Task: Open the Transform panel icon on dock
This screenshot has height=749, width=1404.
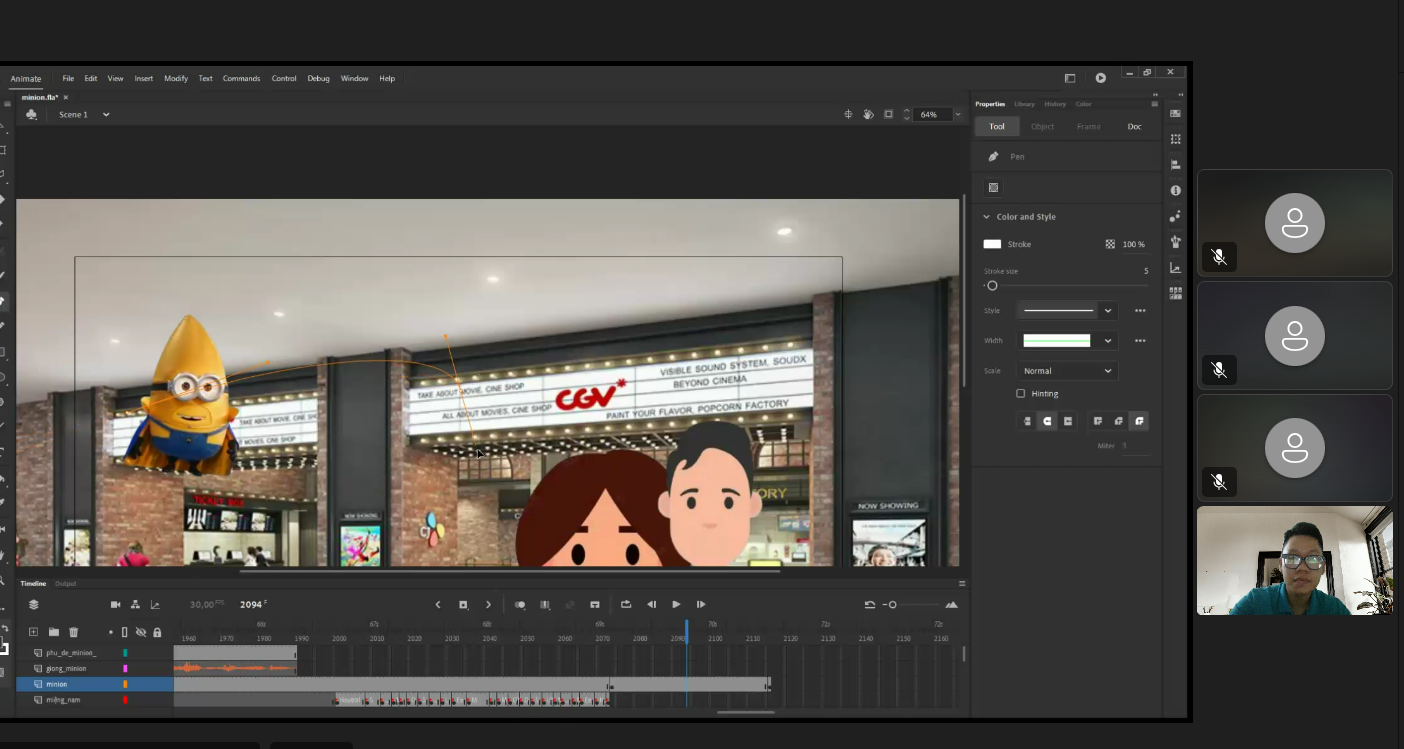Action: [x=1175, y=139]
